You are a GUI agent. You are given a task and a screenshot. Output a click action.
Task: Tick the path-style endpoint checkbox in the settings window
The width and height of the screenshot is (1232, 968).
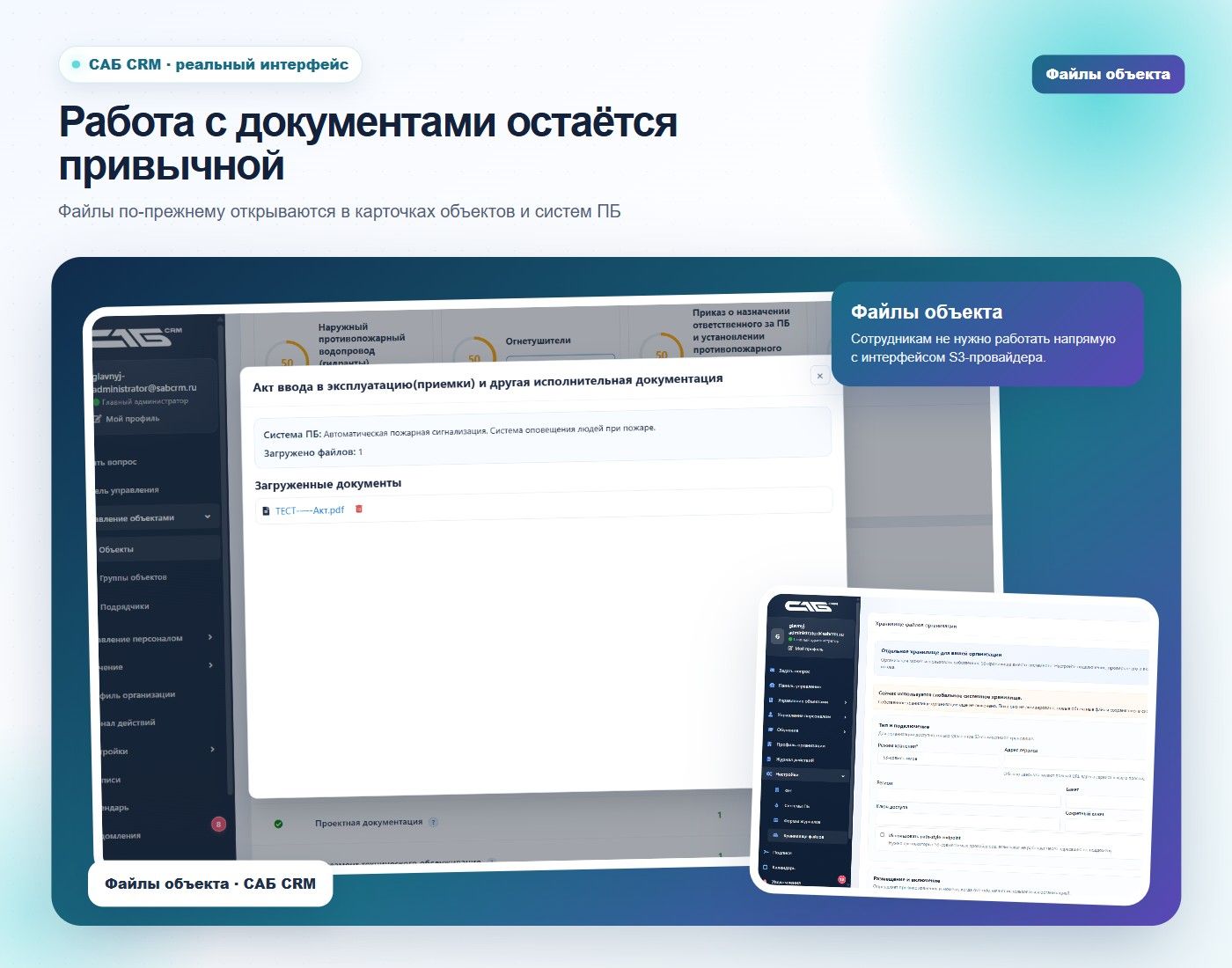tap(883, 834)
